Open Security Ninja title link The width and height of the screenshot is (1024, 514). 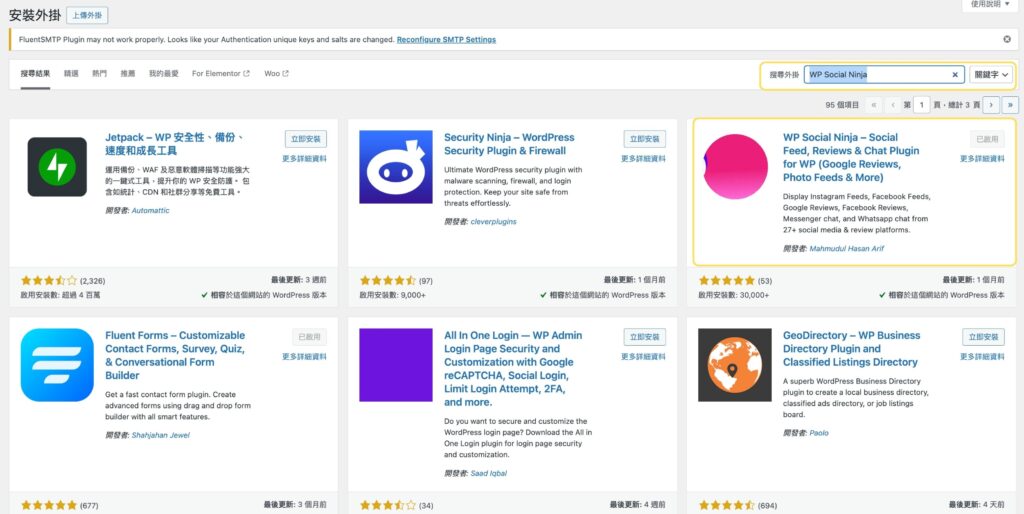509,144
